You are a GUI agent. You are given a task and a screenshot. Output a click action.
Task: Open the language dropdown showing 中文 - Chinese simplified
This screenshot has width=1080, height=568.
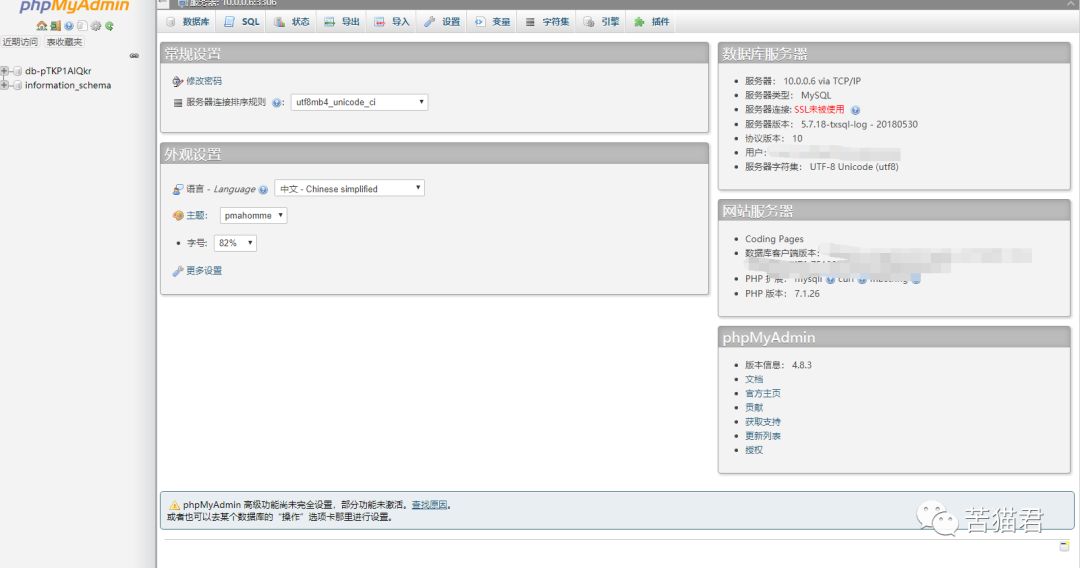[x=349, y=188]
